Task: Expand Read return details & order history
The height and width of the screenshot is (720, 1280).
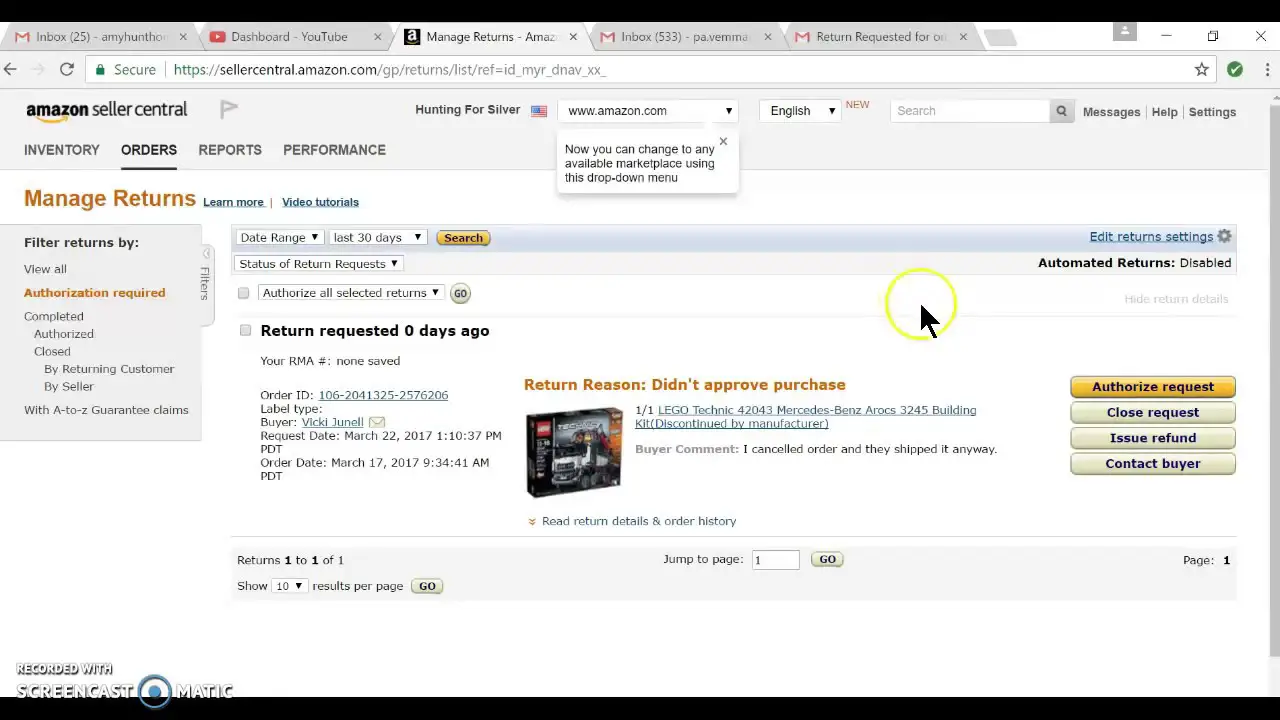Action: pos(638,521)
